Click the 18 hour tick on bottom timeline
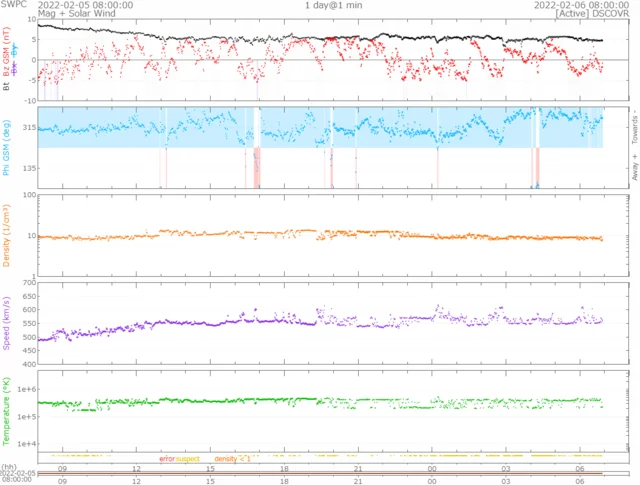 285,481
